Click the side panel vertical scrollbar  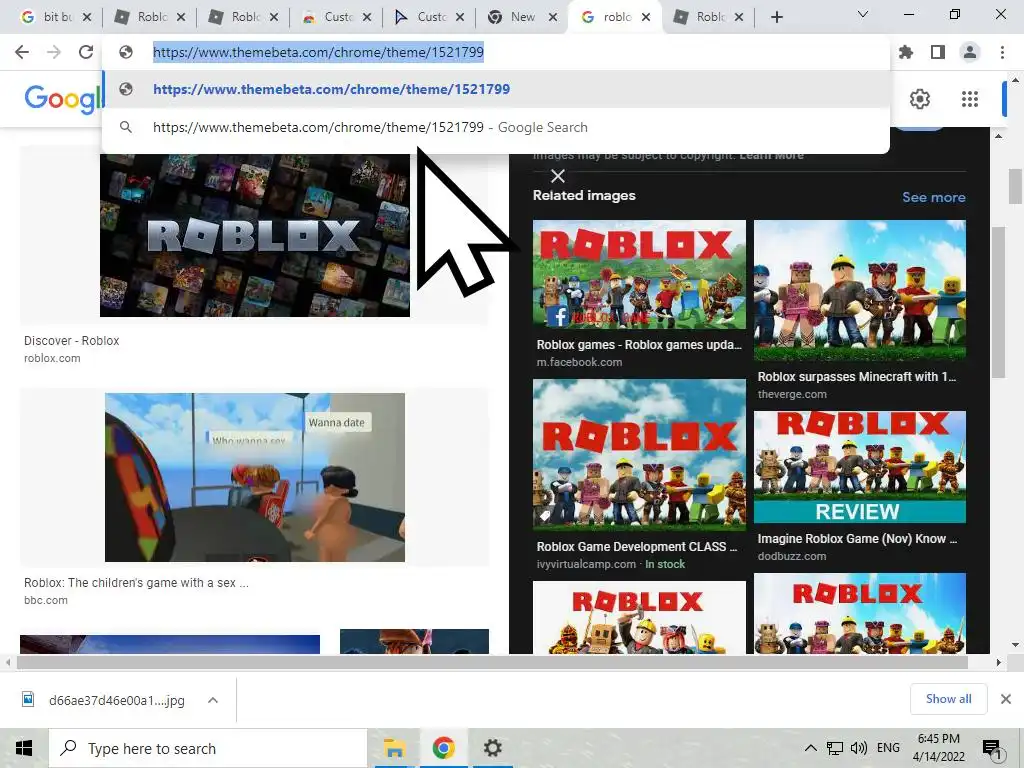998,302
